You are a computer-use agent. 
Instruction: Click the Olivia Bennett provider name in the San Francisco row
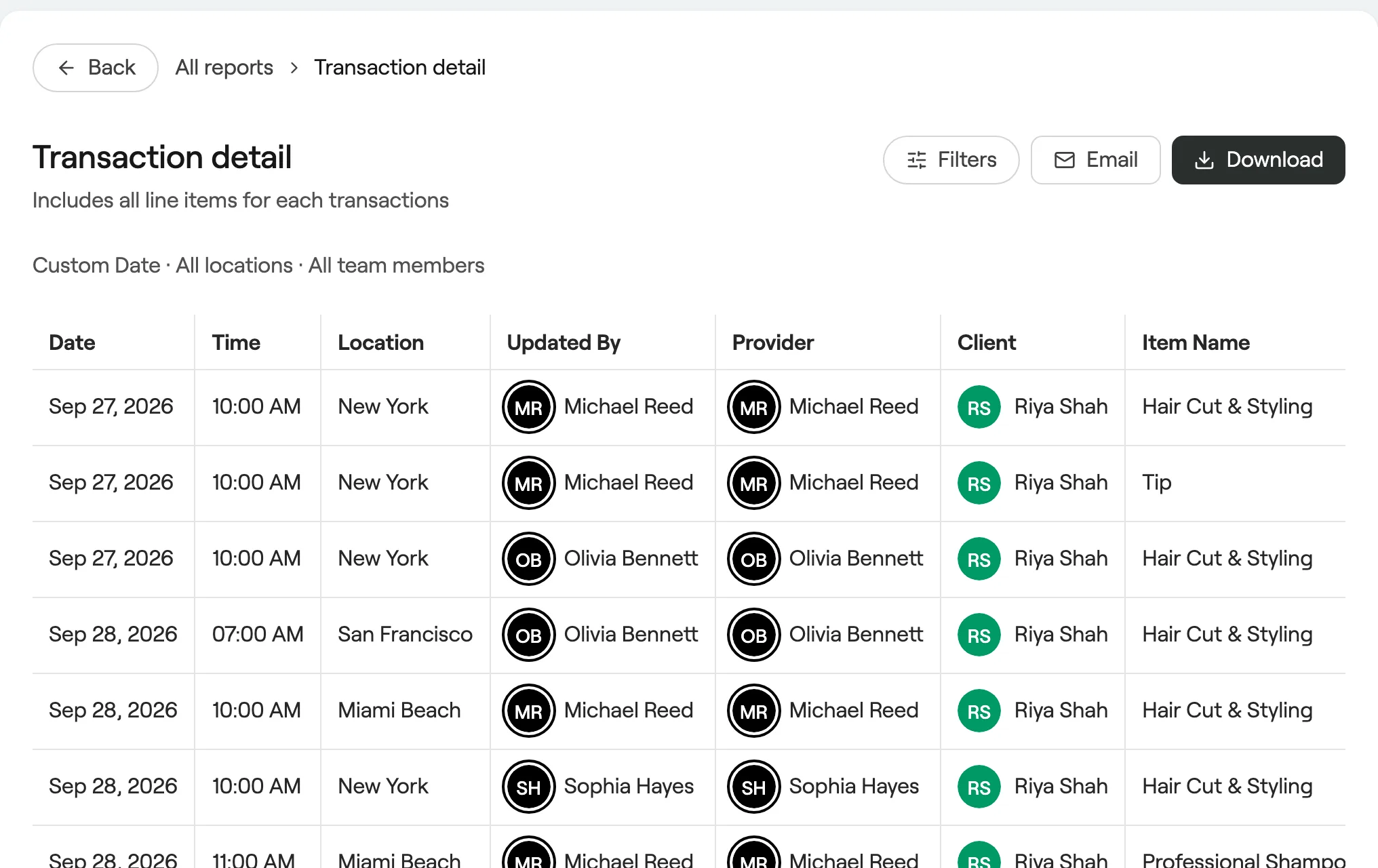[856, 635]
